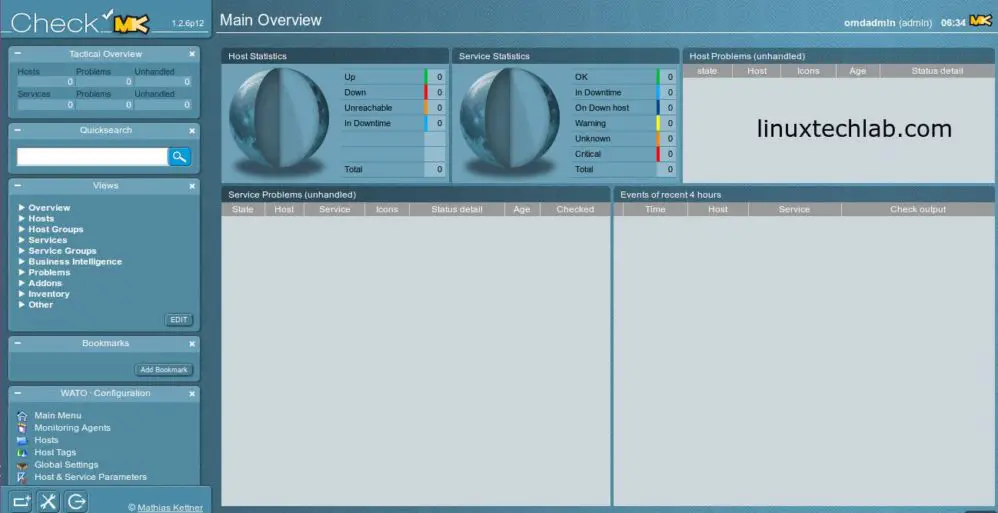Screen dimensions: 998x513
Task: Expand the Hosts node in Views
Action: [x=22, y=218]
